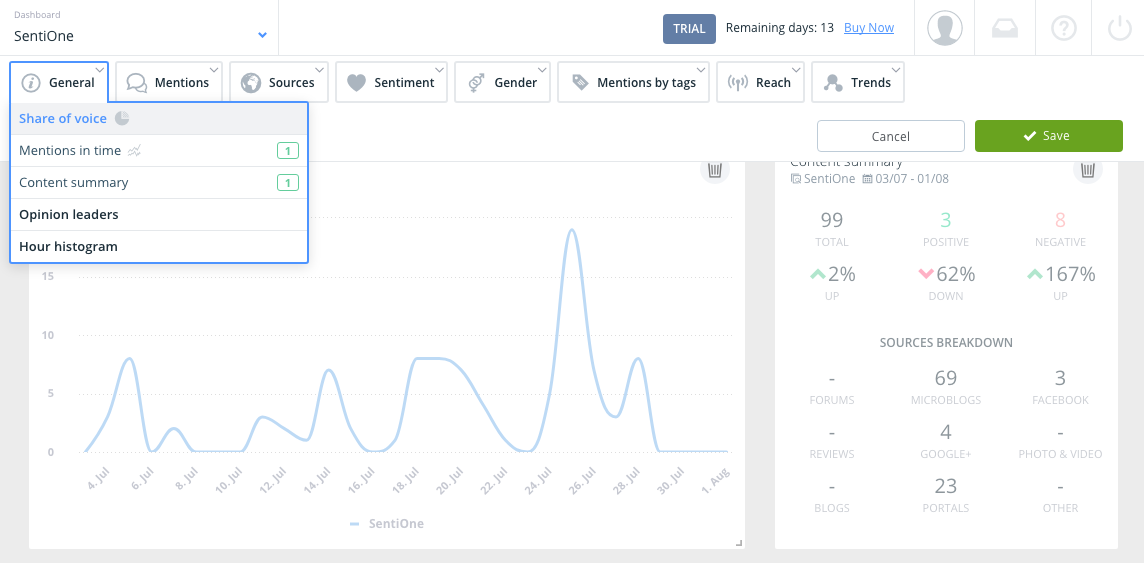Screen dimensions: 1144x563
Task: Expand the Sentiment widgets dropdown
Action: click(x=390, y=82)
